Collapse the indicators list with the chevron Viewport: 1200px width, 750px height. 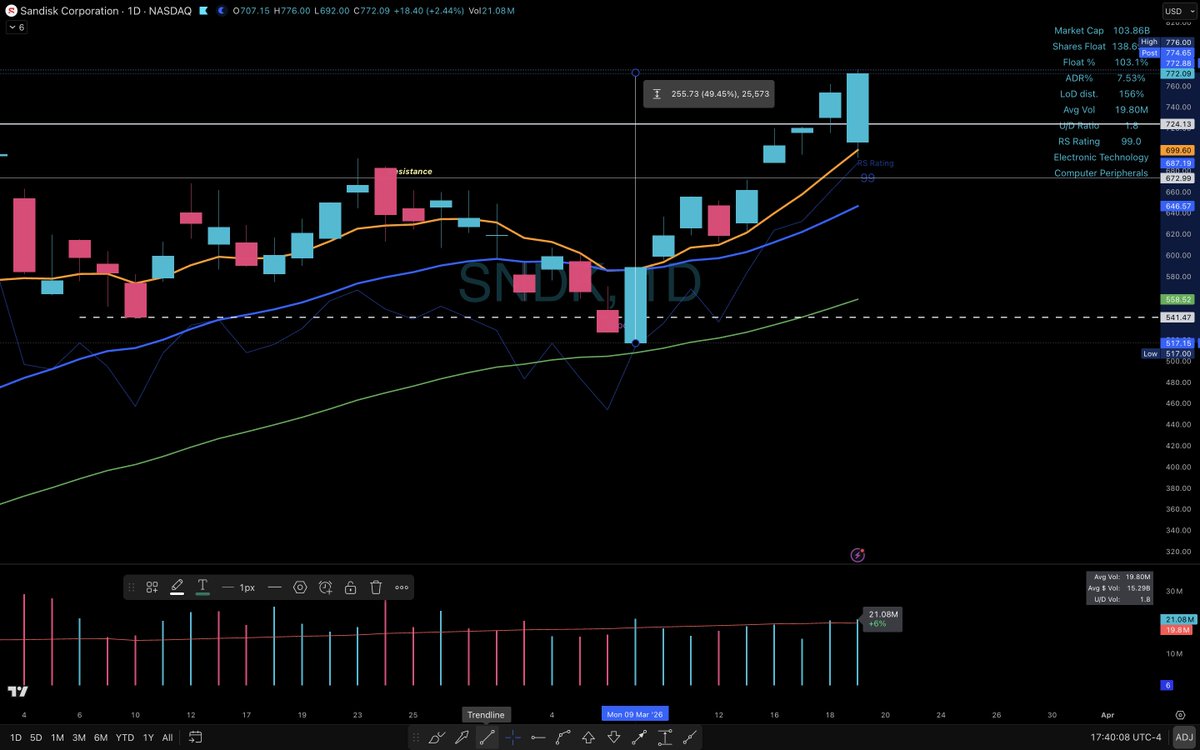(12, 28)
